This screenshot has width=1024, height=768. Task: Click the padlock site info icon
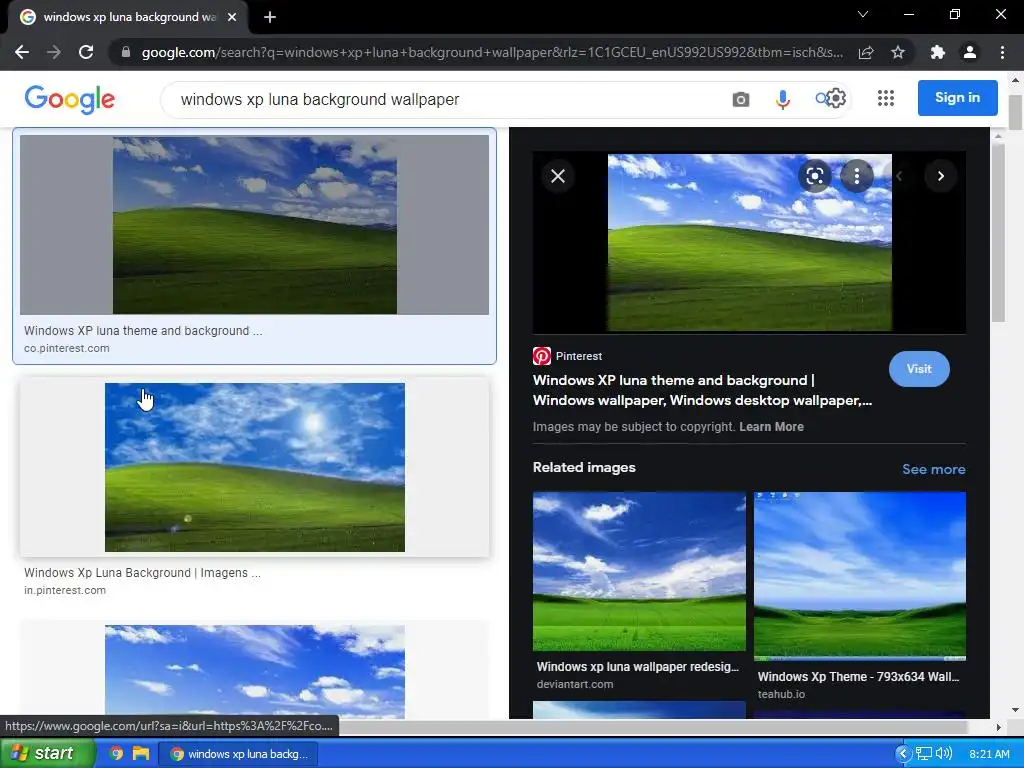point(126,52)
